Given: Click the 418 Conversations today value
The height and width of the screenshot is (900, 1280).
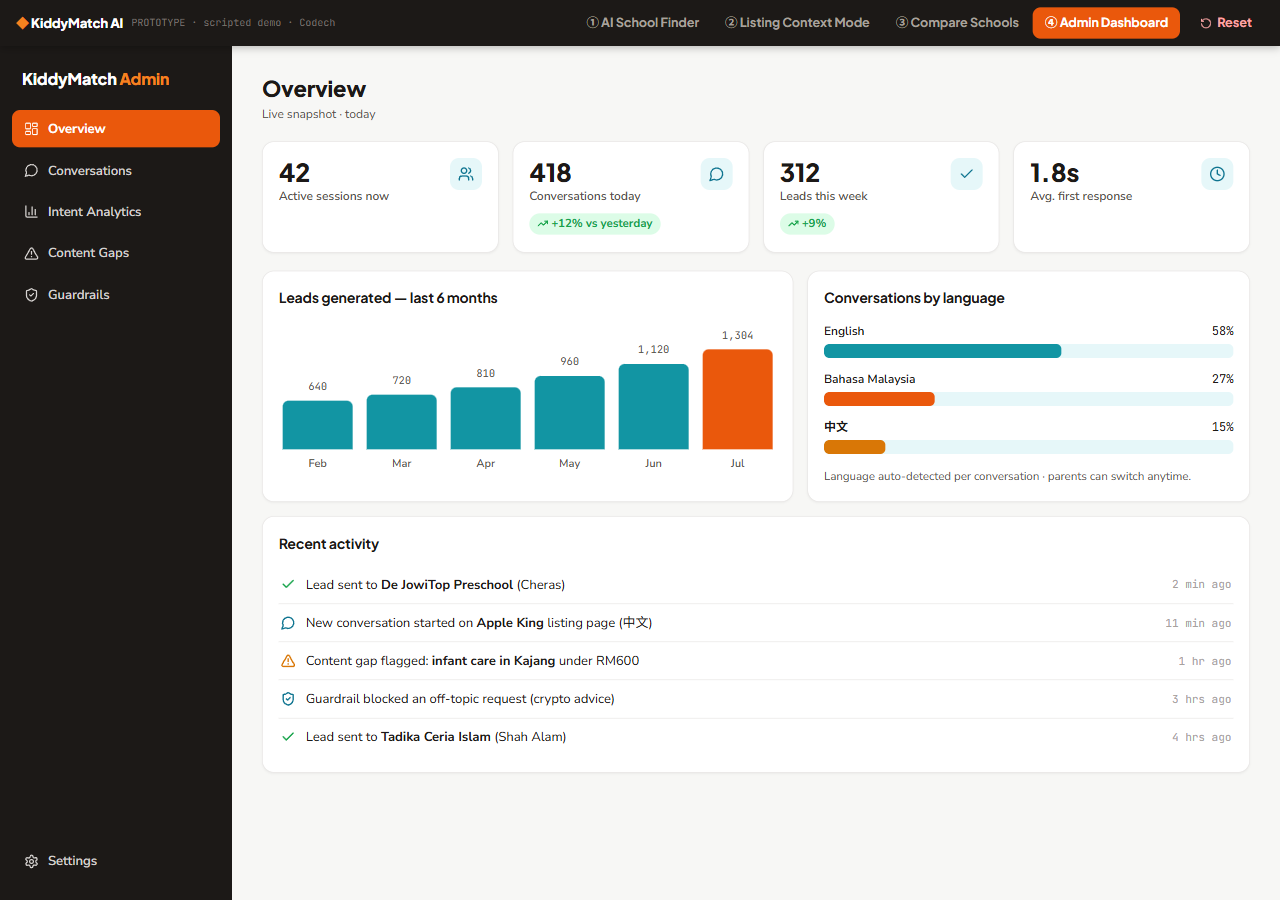Looking at the screenshot, I should click(x=551, y=173).
